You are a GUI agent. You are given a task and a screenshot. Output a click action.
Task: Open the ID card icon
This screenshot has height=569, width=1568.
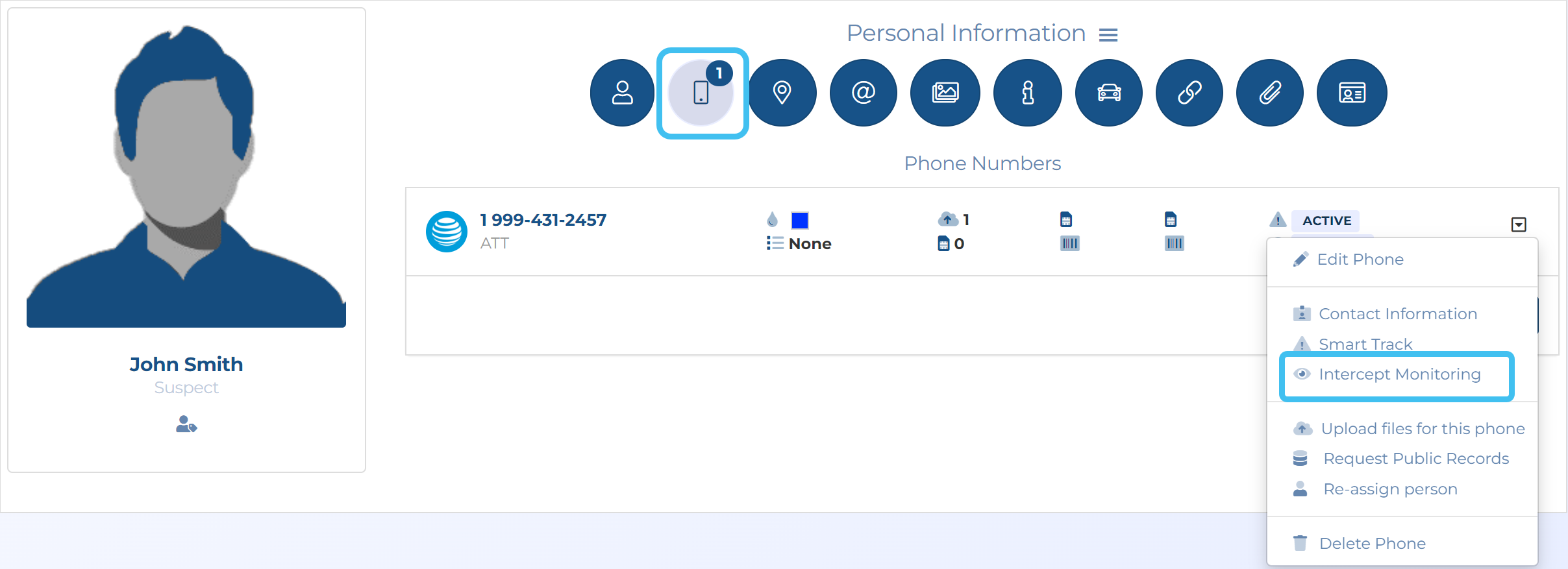tap(1352, 93)
